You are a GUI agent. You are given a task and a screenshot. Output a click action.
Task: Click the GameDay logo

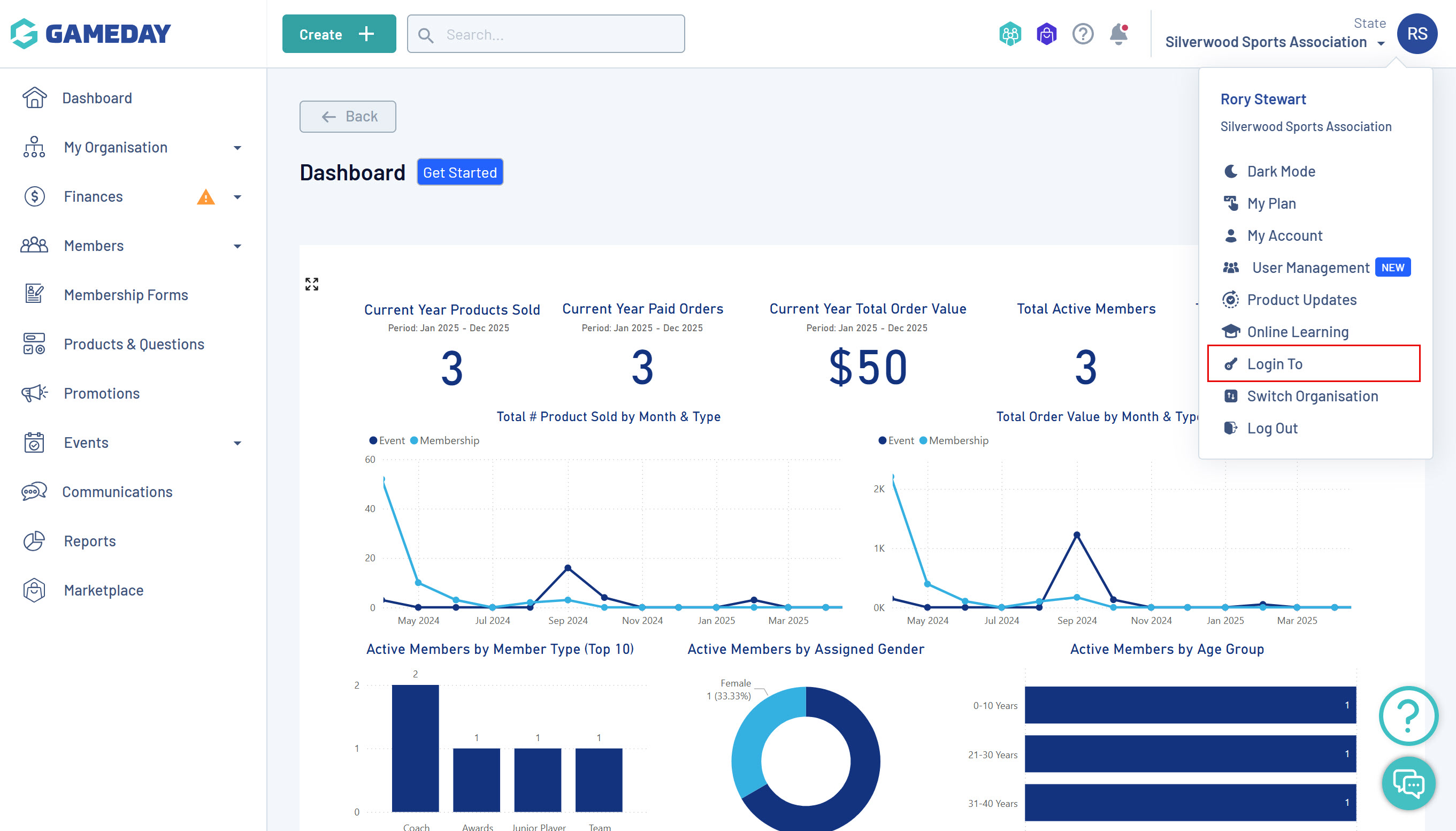91,34
